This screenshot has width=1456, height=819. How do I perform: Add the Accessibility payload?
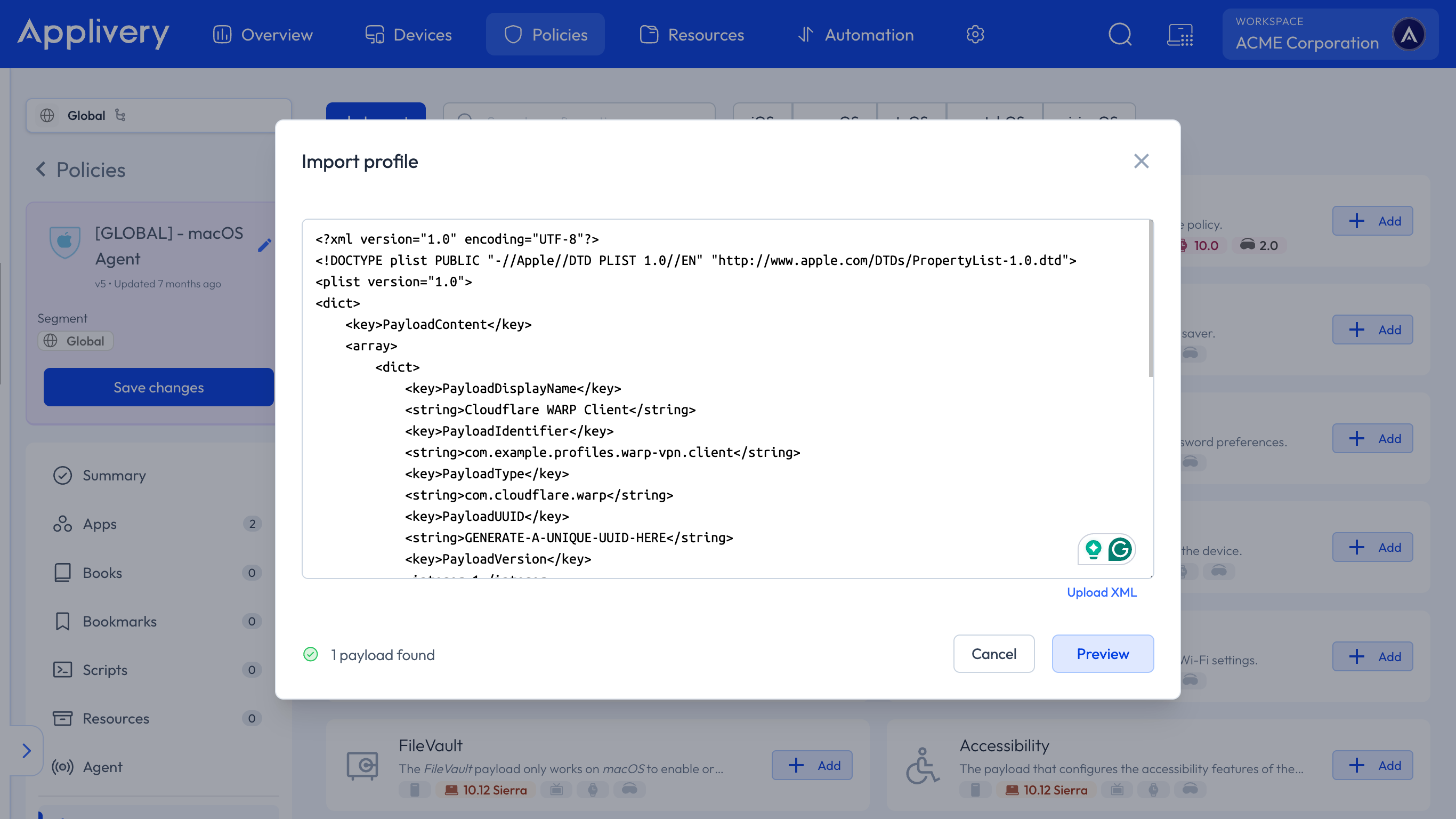pos(1372,765)
